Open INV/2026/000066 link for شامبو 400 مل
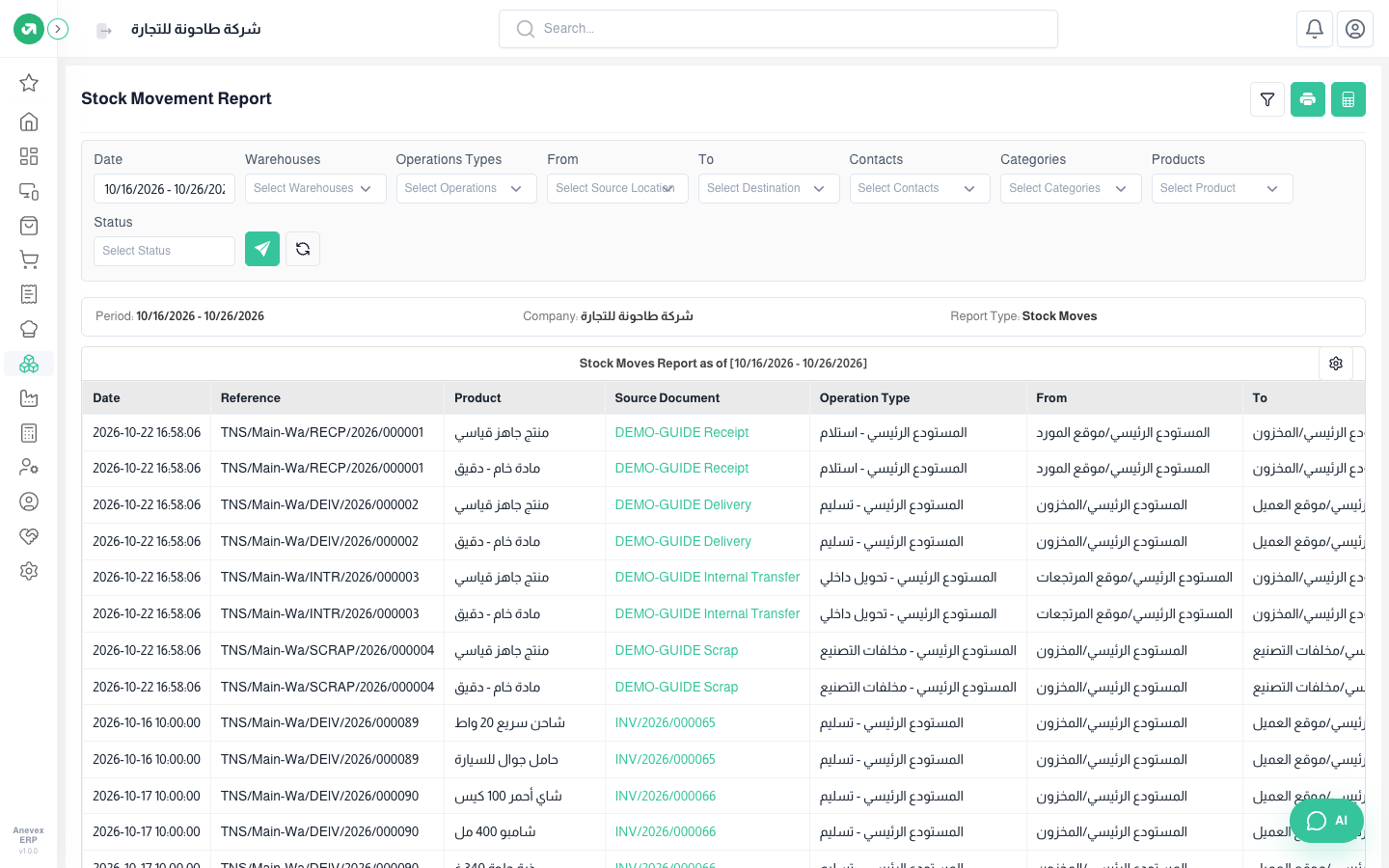This screenshot has width=1389, height=868. point(666,832)
